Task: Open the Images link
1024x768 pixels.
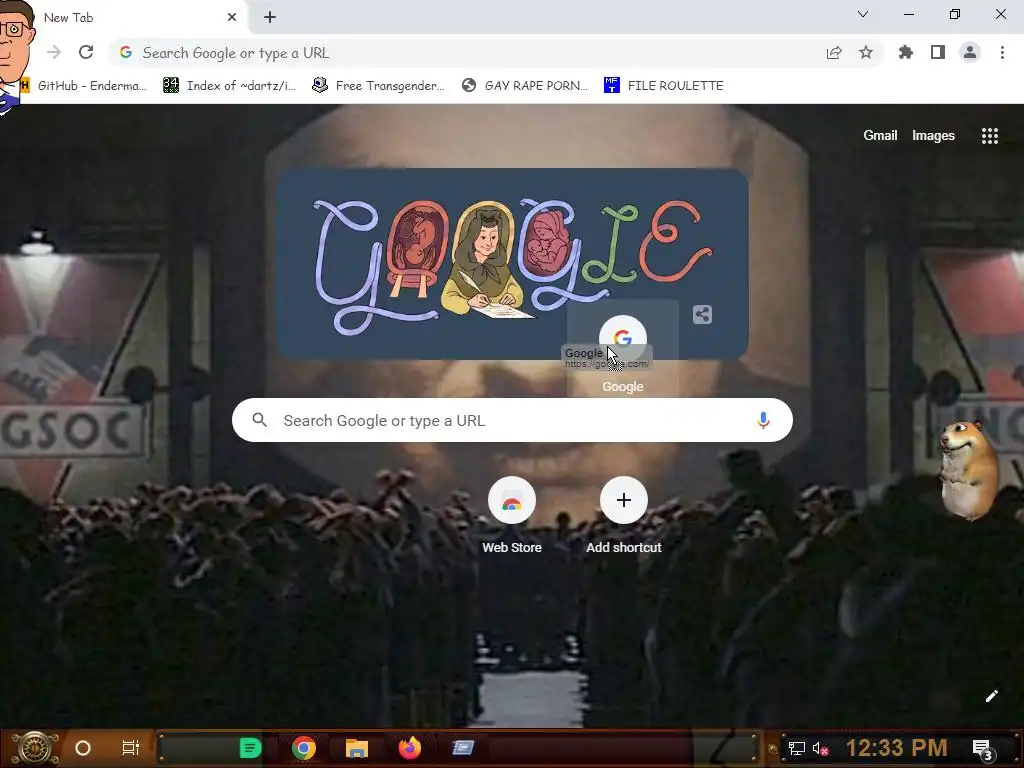Action: (x=933, y=135)
